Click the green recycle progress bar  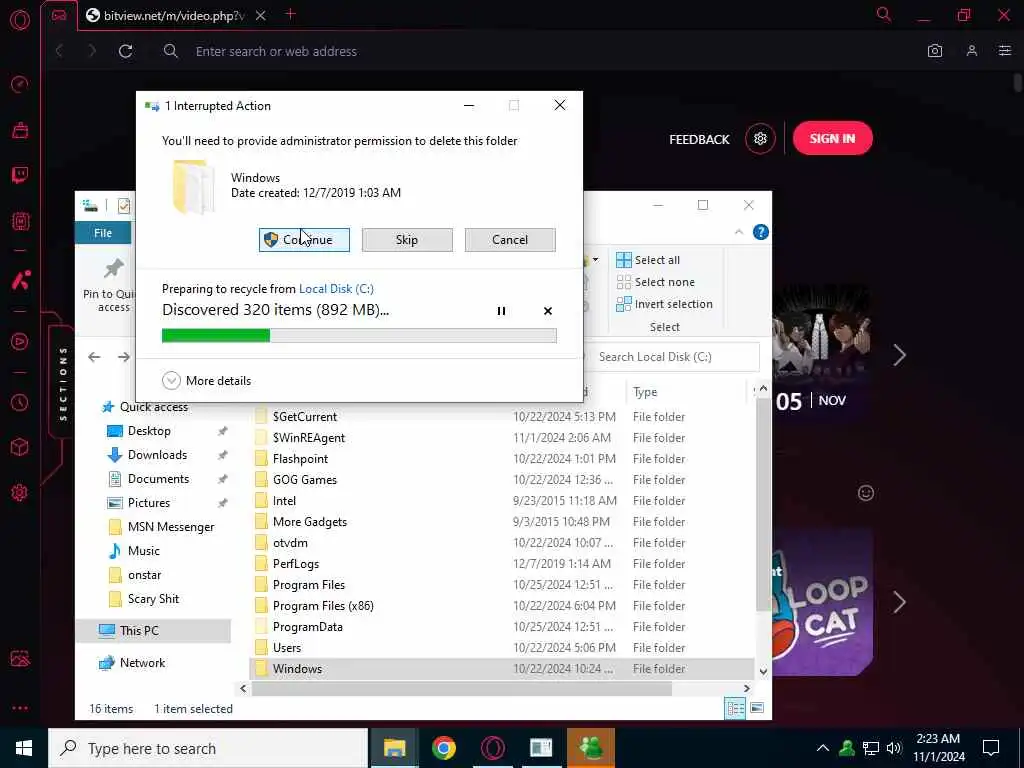pyautogui.click(x=359, y=336)
